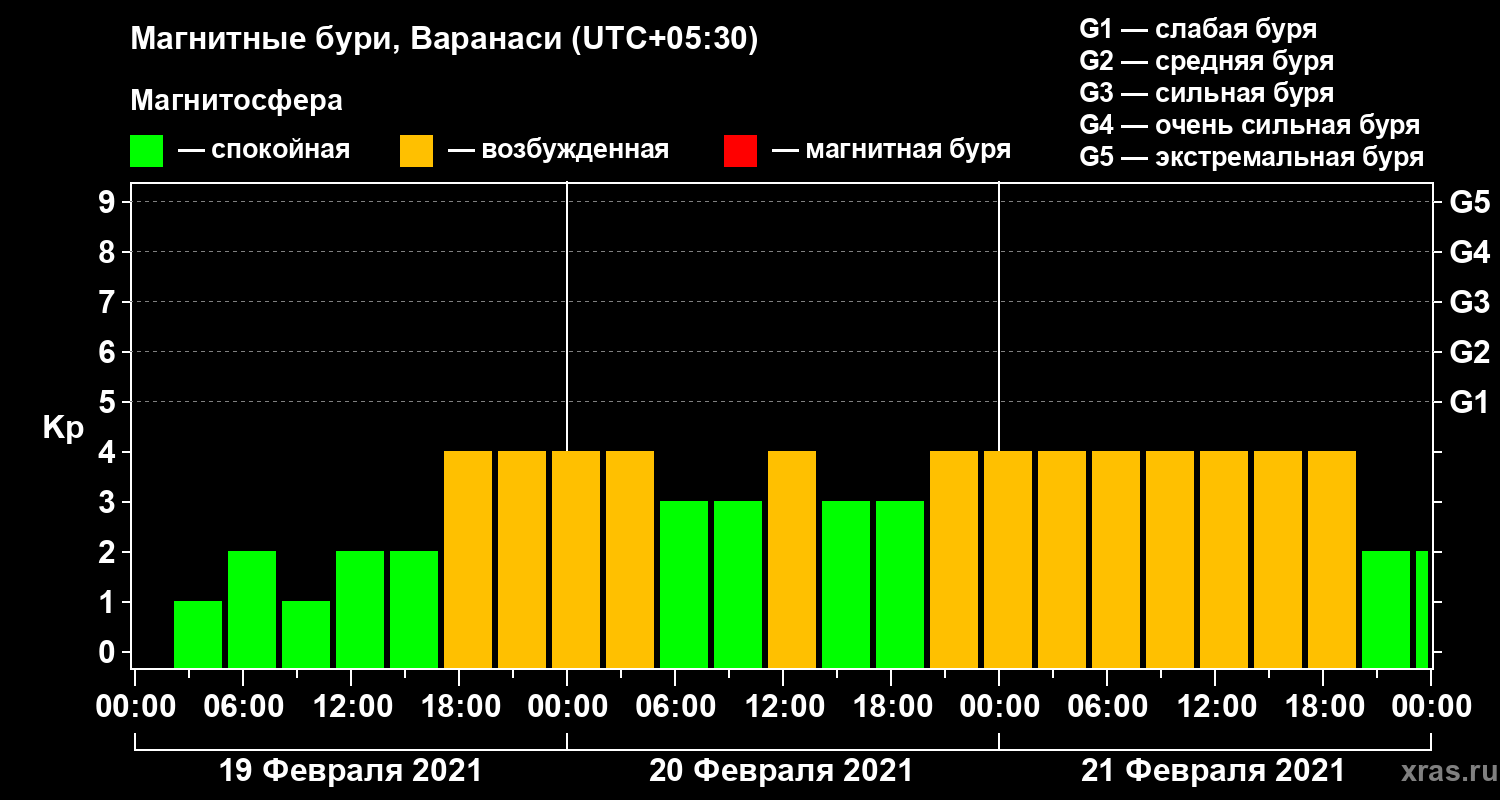Click the '18:00' time label under 21 February
The width and height of the screenshot is (1500, 800).
coord(1323,706)
